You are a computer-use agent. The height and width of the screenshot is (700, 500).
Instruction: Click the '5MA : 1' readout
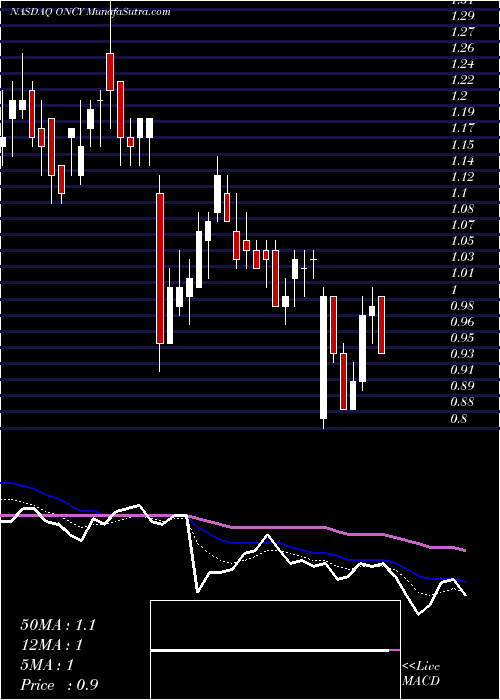point(47,665)
